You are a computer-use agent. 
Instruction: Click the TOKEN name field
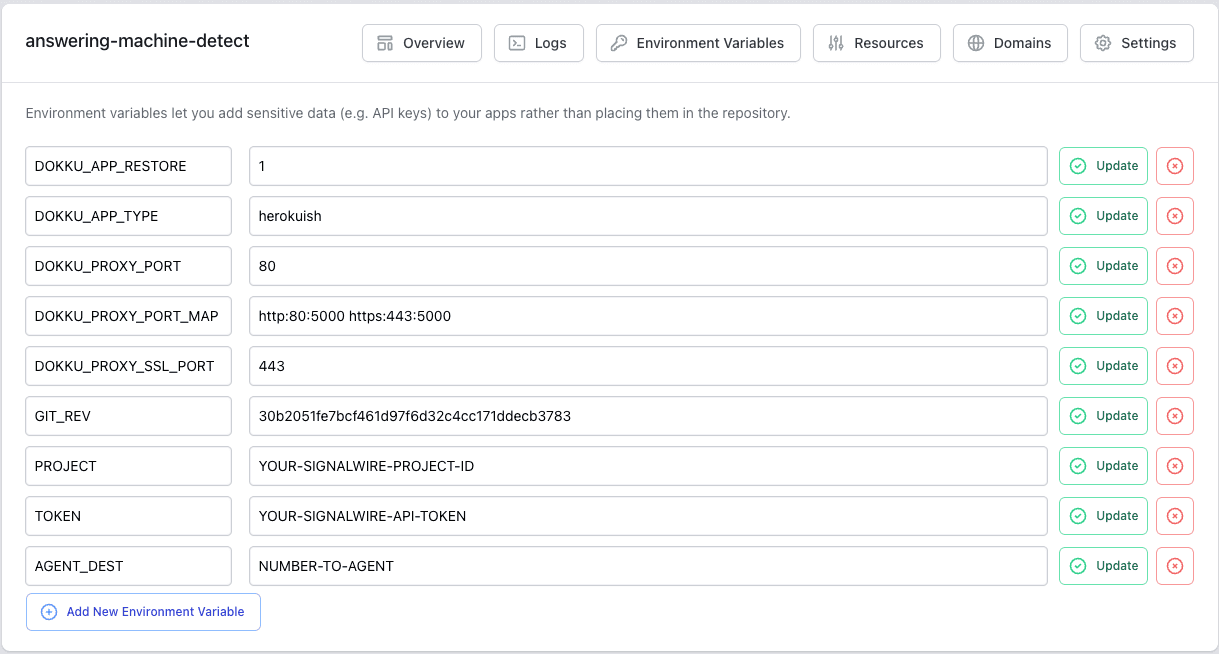pos(128,516)
